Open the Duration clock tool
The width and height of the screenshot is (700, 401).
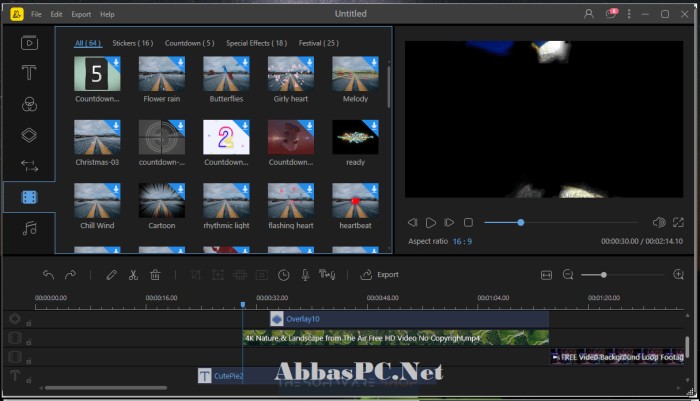point(283,275)
